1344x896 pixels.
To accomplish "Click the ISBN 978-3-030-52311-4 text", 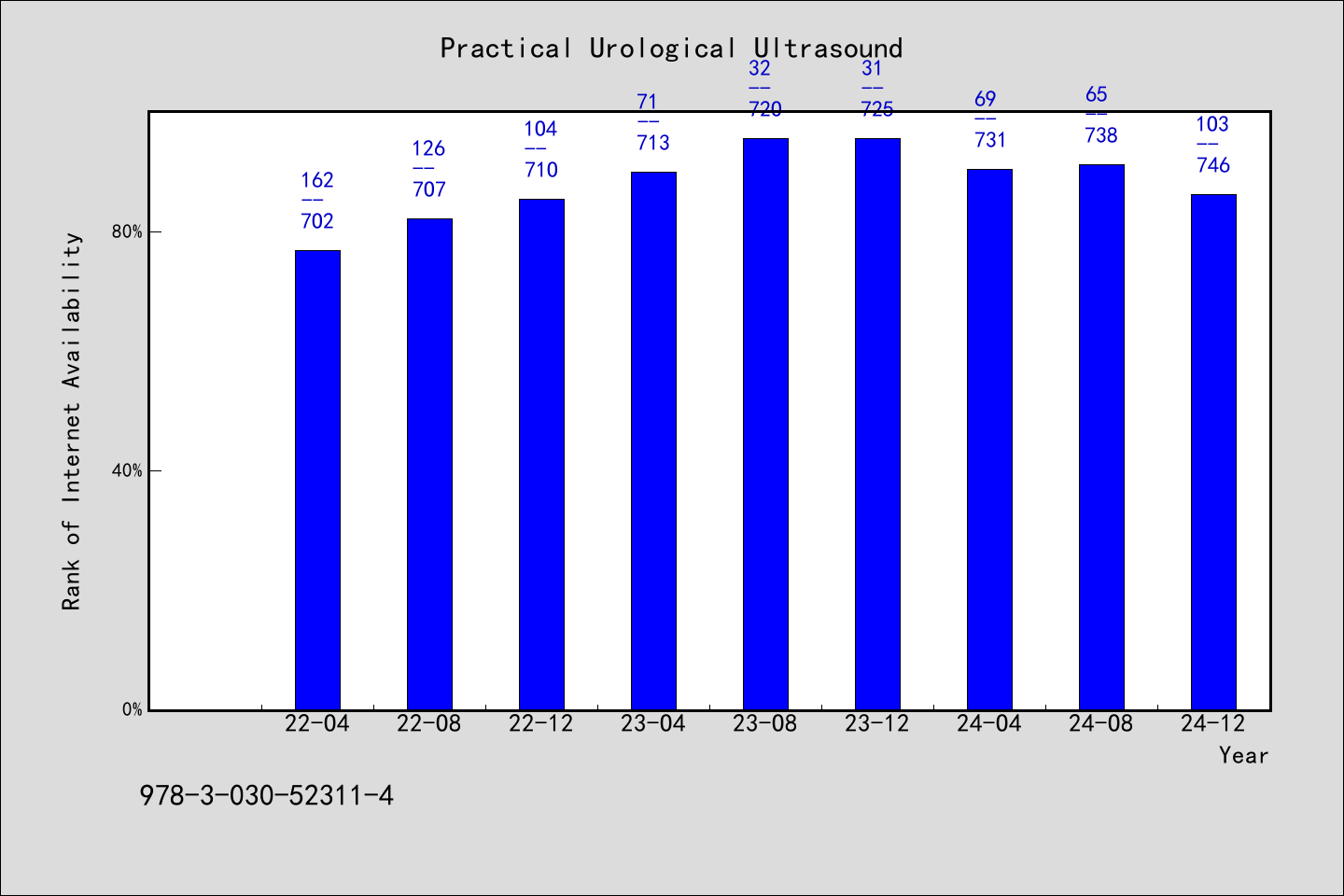I will (x=266, y=795).
